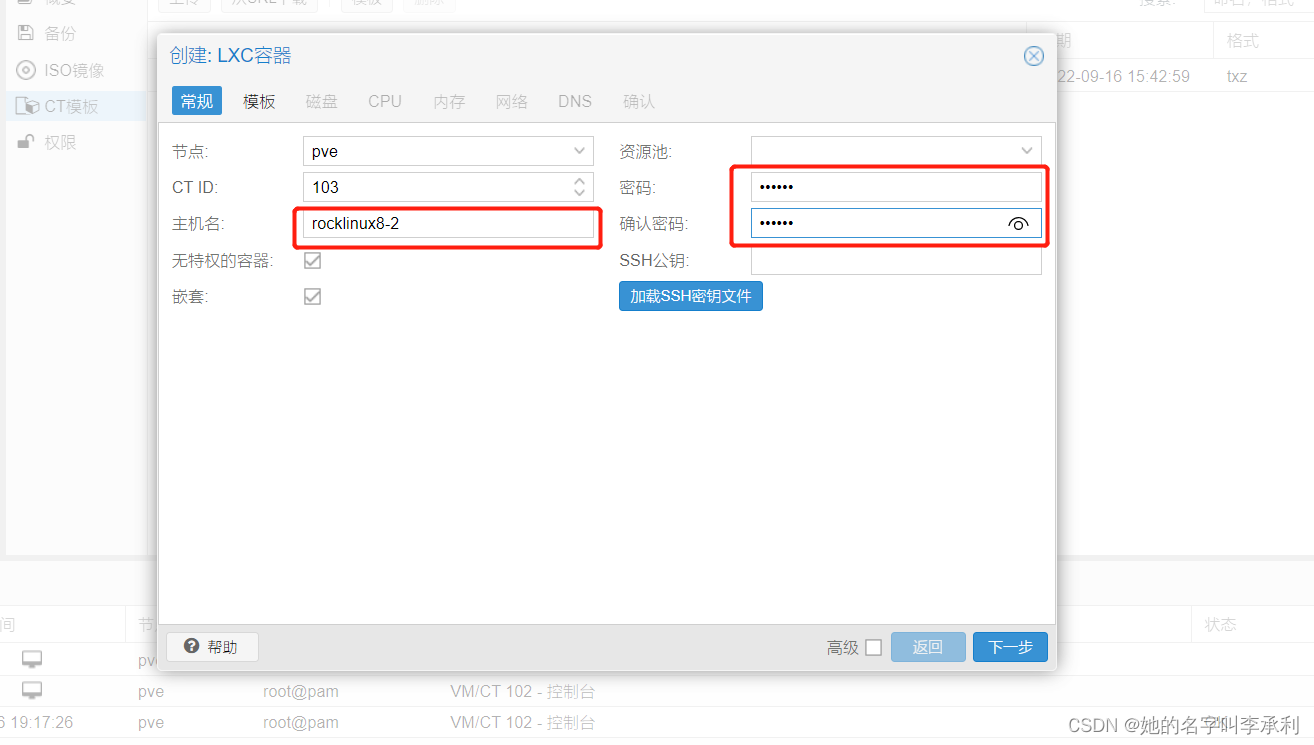The image size is (1314, 745).
Task: Switch to the CPU tab
Action: point(384,101)
